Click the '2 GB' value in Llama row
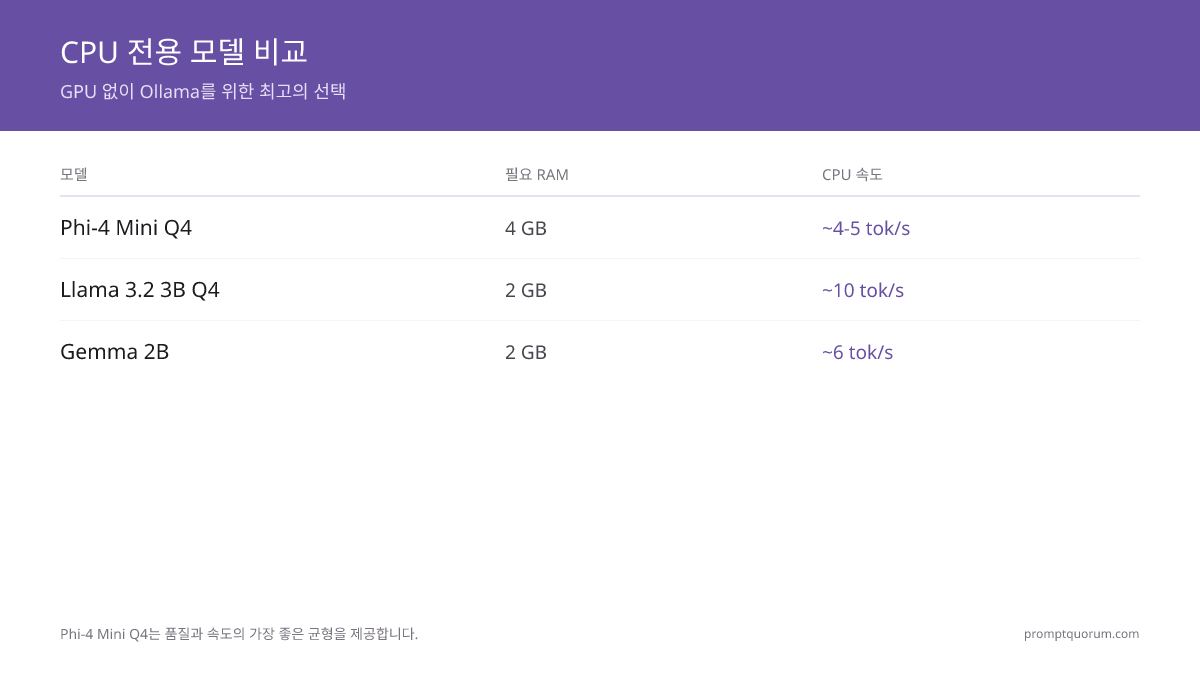The height and width of the screenshot is (675, 1200). click(x=526, y=290)
